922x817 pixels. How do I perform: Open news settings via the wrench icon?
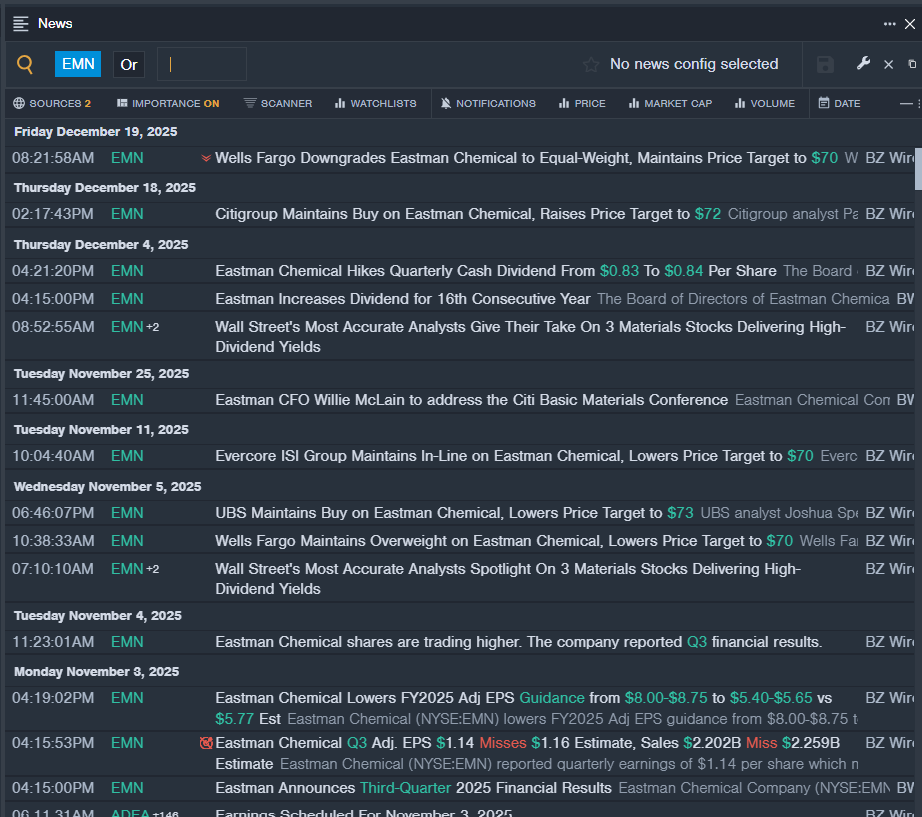863,64
